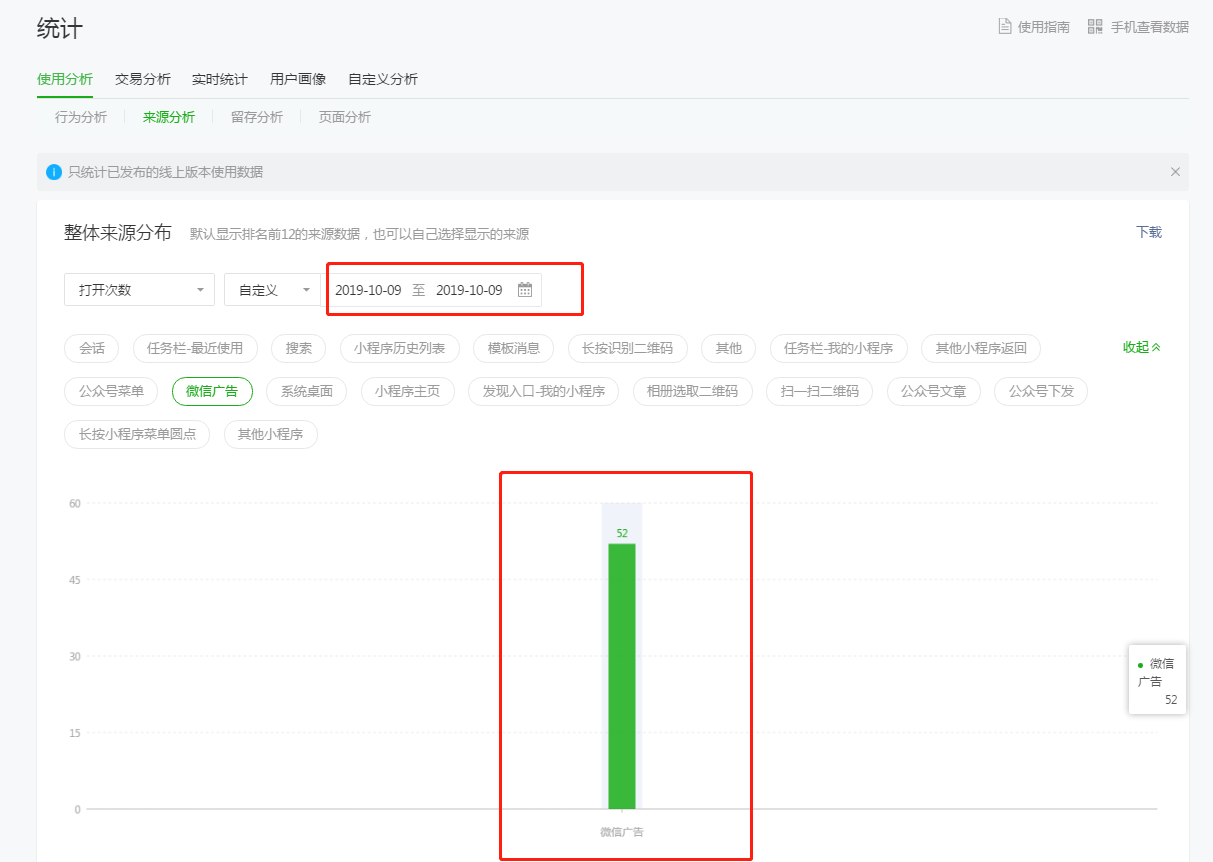1213x862 pixels.
Task: Click the end date 2019-10-09 field
Action: click(469, 290)
